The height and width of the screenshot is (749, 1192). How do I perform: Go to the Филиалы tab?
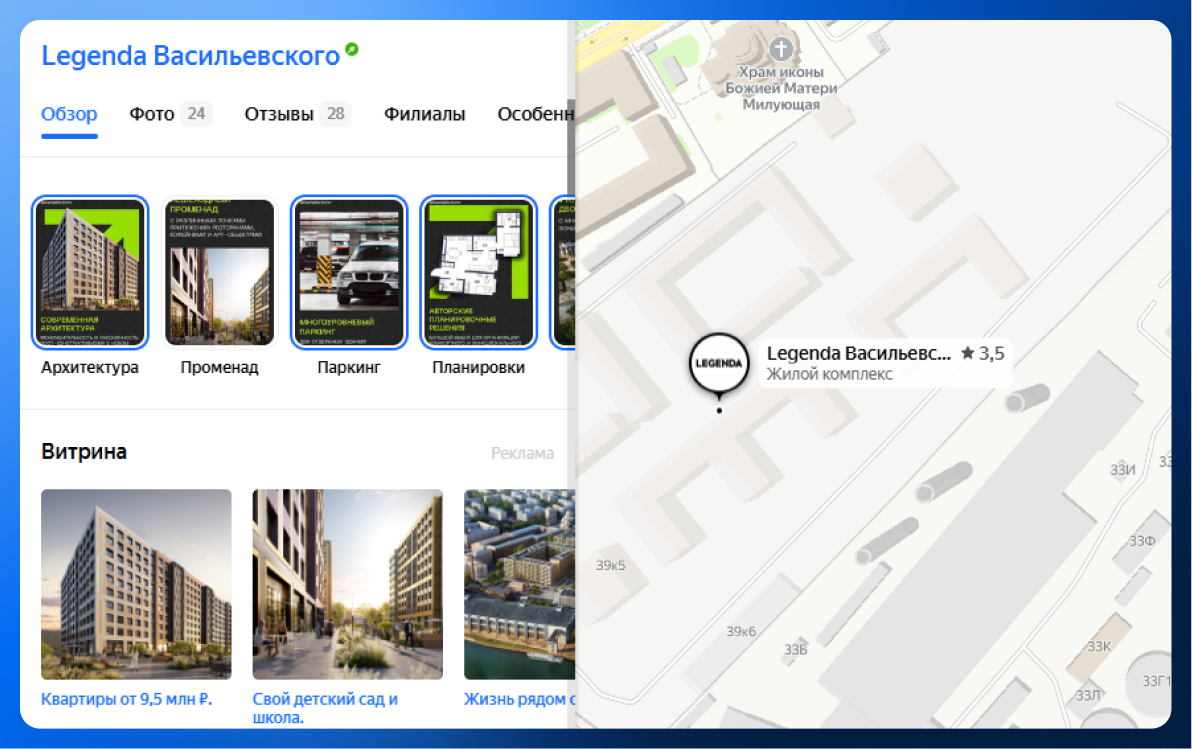[x=424, y=114]
